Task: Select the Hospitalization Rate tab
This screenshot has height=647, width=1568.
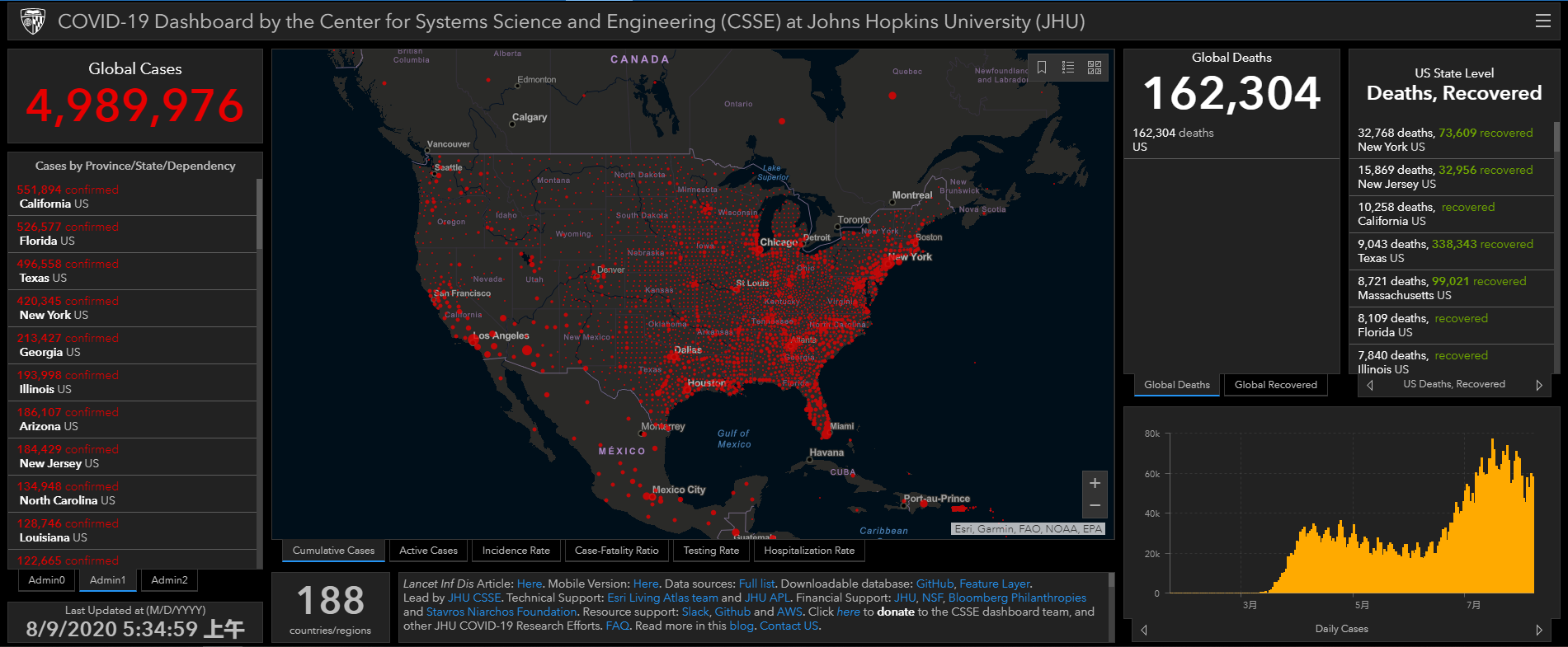Action: point(809,551)
